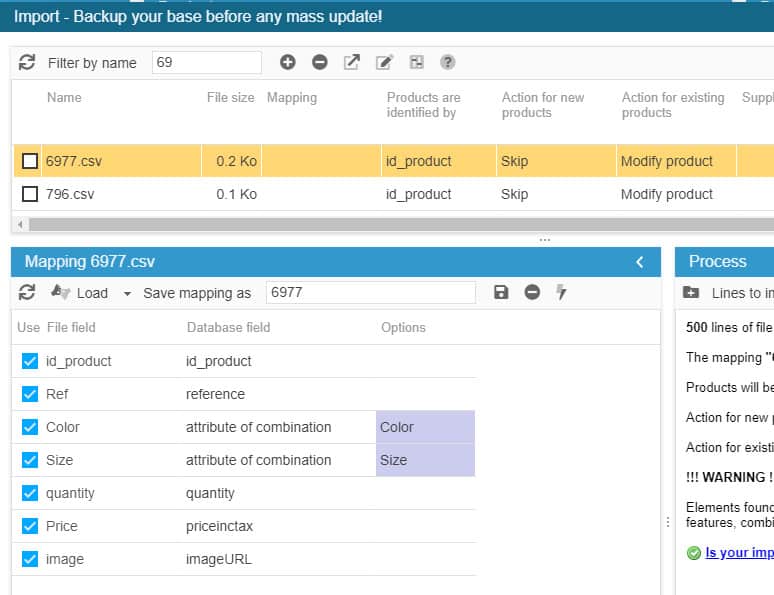The height and width of the screenshot is (595, 774).
Task: Click the minus icon to delete the file
Action: click(320, 62)
